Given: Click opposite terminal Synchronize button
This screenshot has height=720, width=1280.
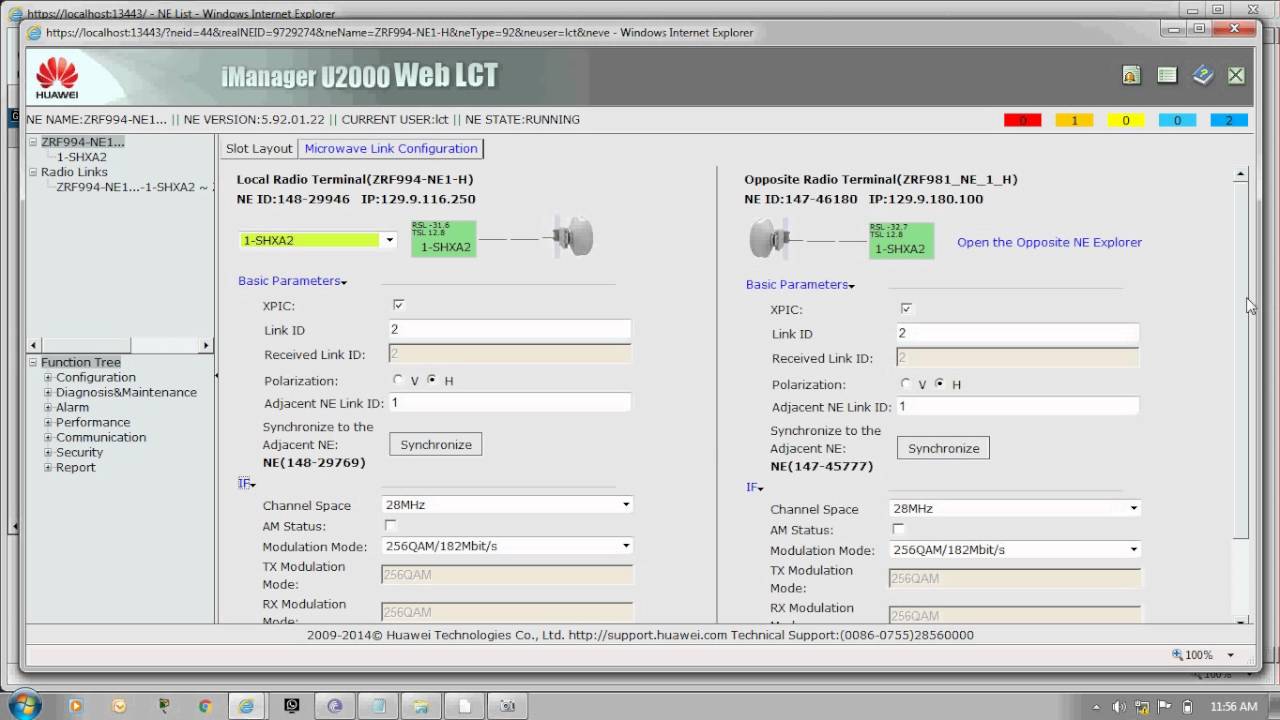Looking at the screenshot, I should pos(943,448).
